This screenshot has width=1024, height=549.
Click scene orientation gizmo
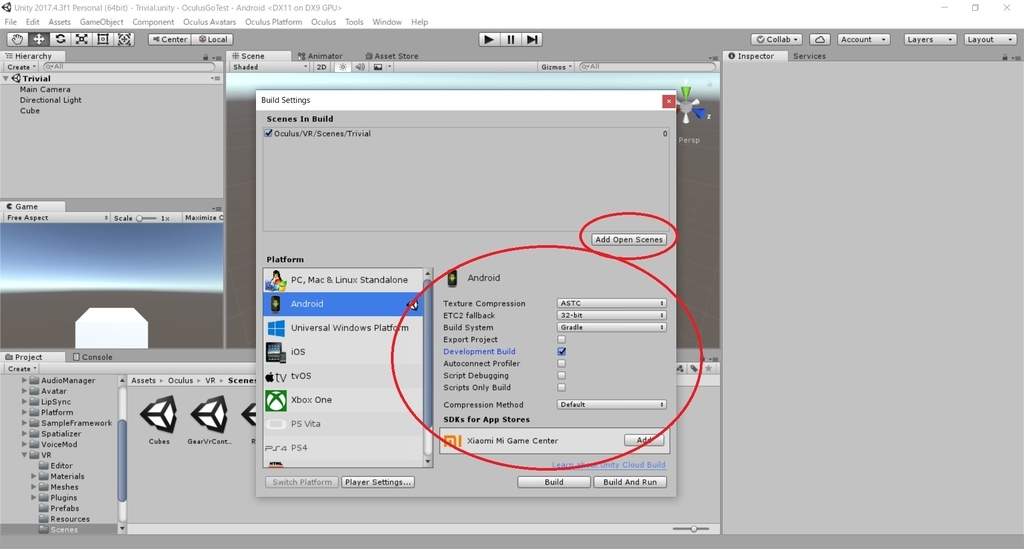point(687,108)
